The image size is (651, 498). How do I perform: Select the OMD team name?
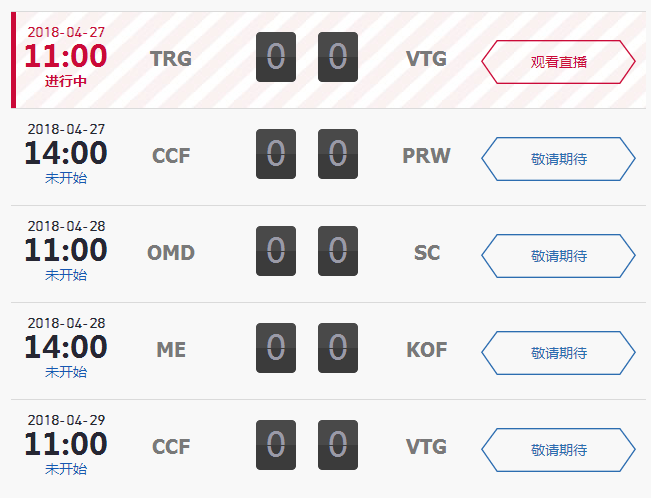tap(171, 253)
